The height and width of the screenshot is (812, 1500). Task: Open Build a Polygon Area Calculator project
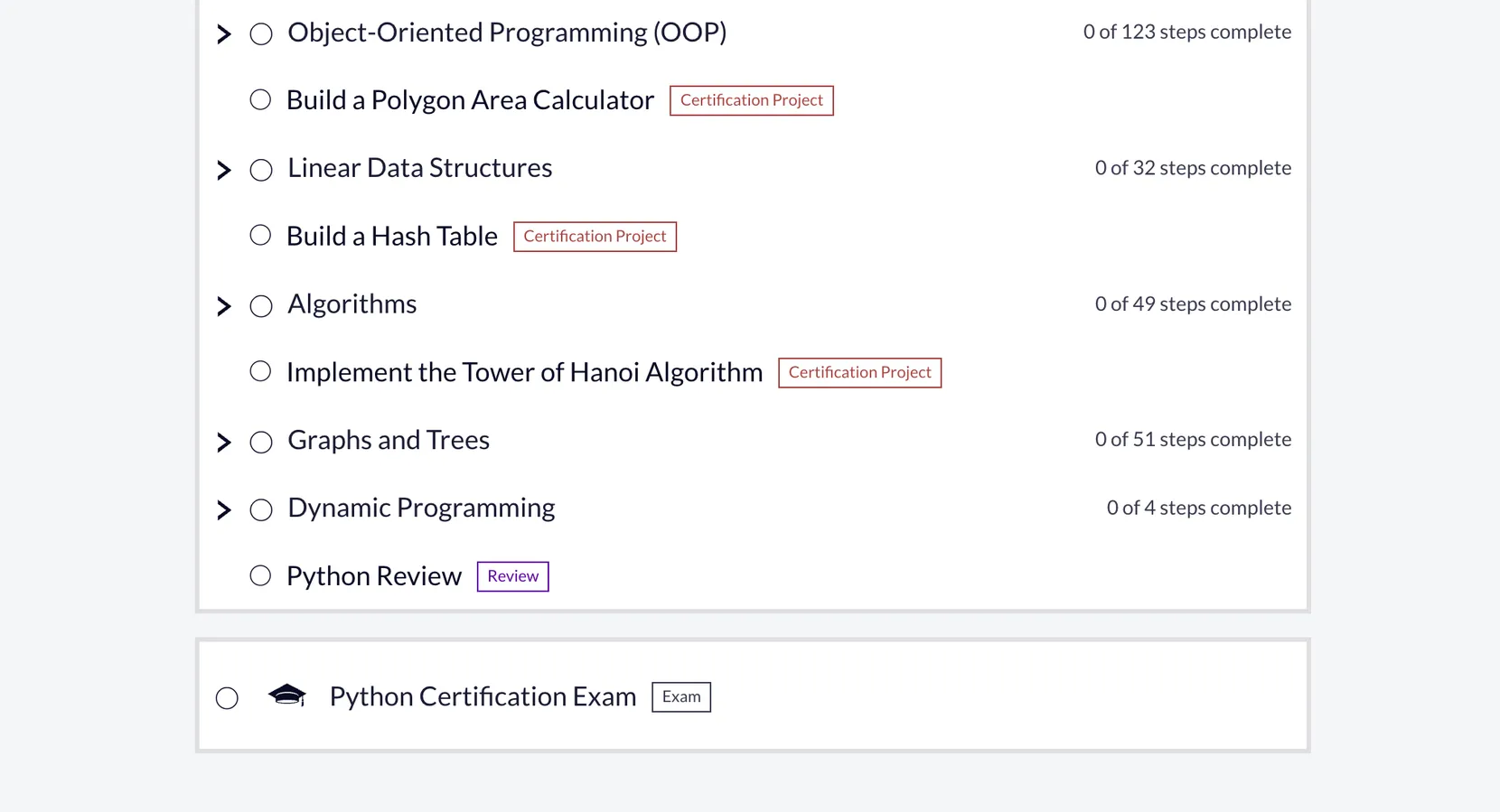click(x=470, y=100)
